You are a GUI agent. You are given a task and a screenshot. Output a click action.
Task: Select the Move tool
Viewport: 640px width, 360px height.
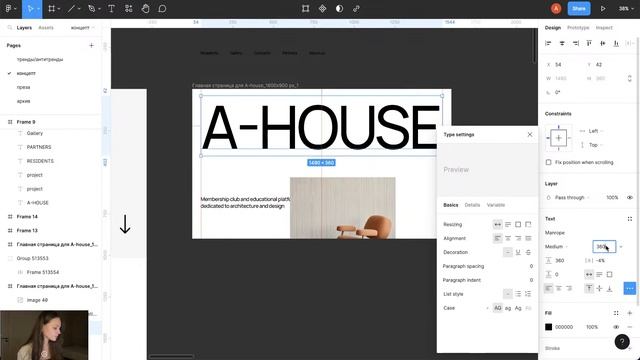point(30,9)
